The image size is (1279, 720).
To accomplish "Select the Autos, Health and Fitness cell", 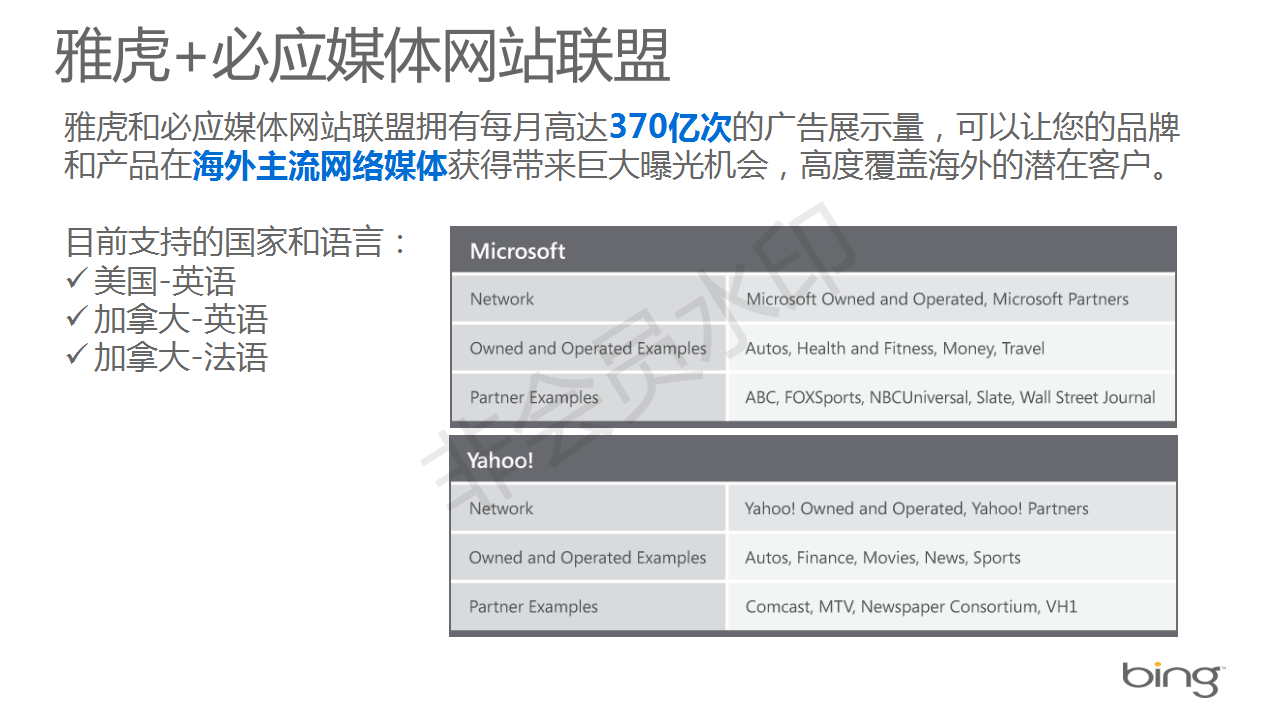I will pos(894,348).
